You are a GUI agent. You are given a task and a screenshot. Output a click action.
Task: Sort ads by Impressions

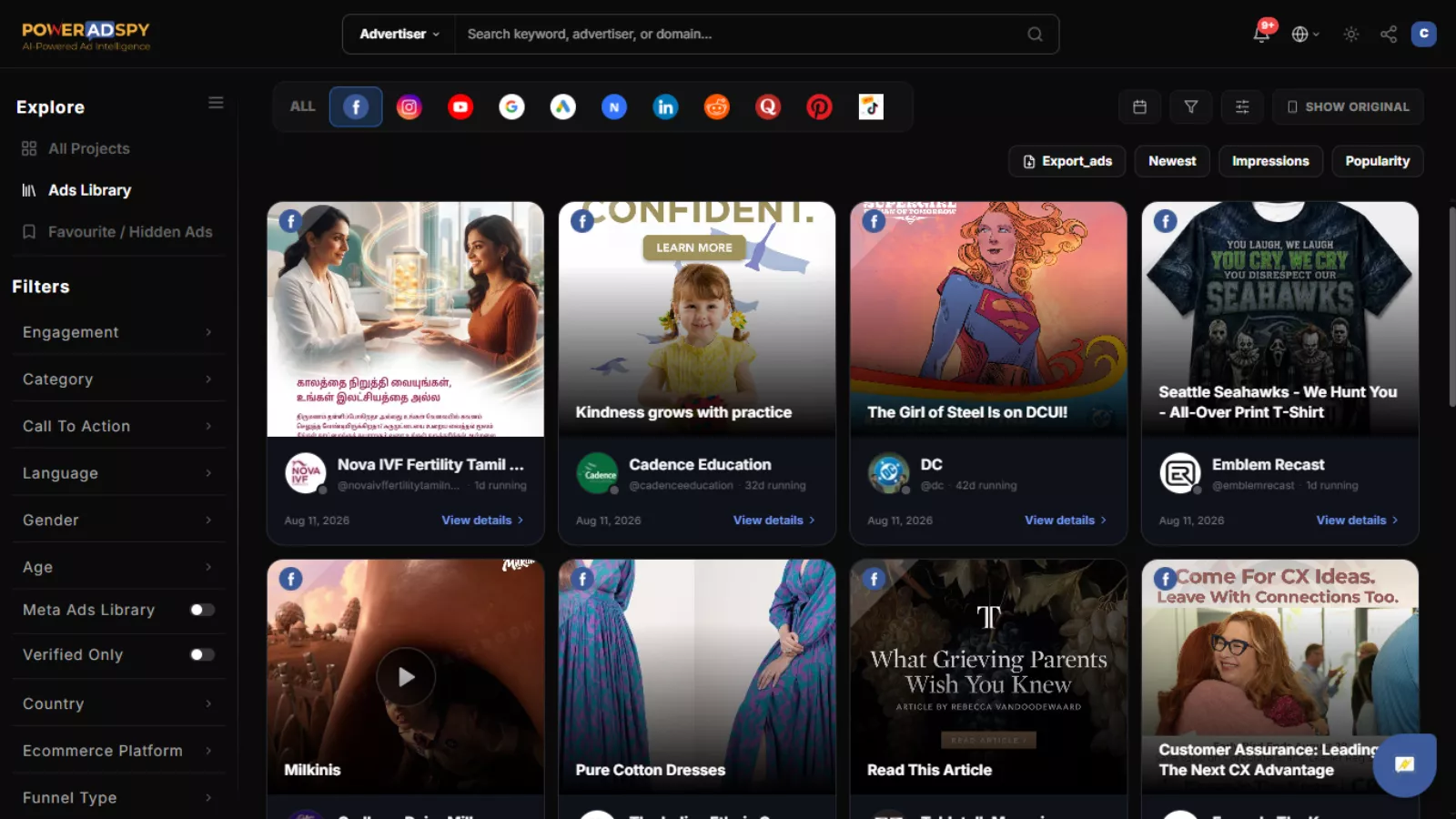click(x=1270, y=161)
